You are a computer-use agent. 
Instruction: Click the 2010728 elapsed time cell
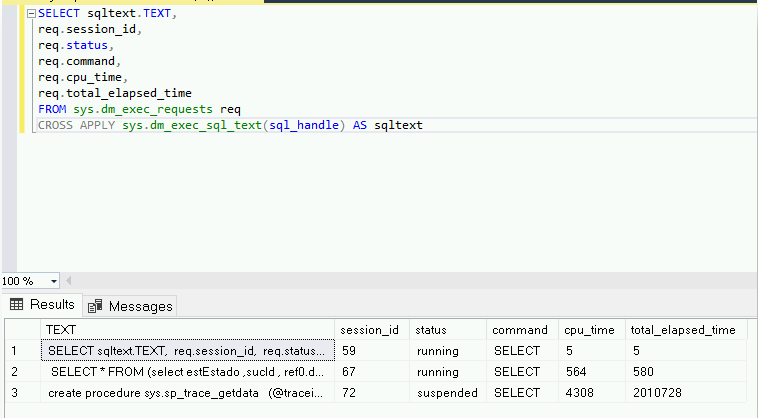[x=686, y=393]
